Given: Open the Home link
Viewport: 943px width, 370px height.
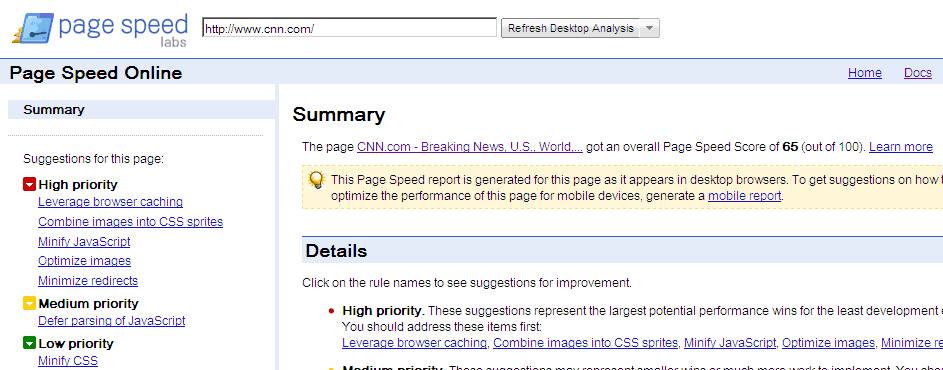Looking at the screenshot, I should pyautogui.click(x=865, y=73).
